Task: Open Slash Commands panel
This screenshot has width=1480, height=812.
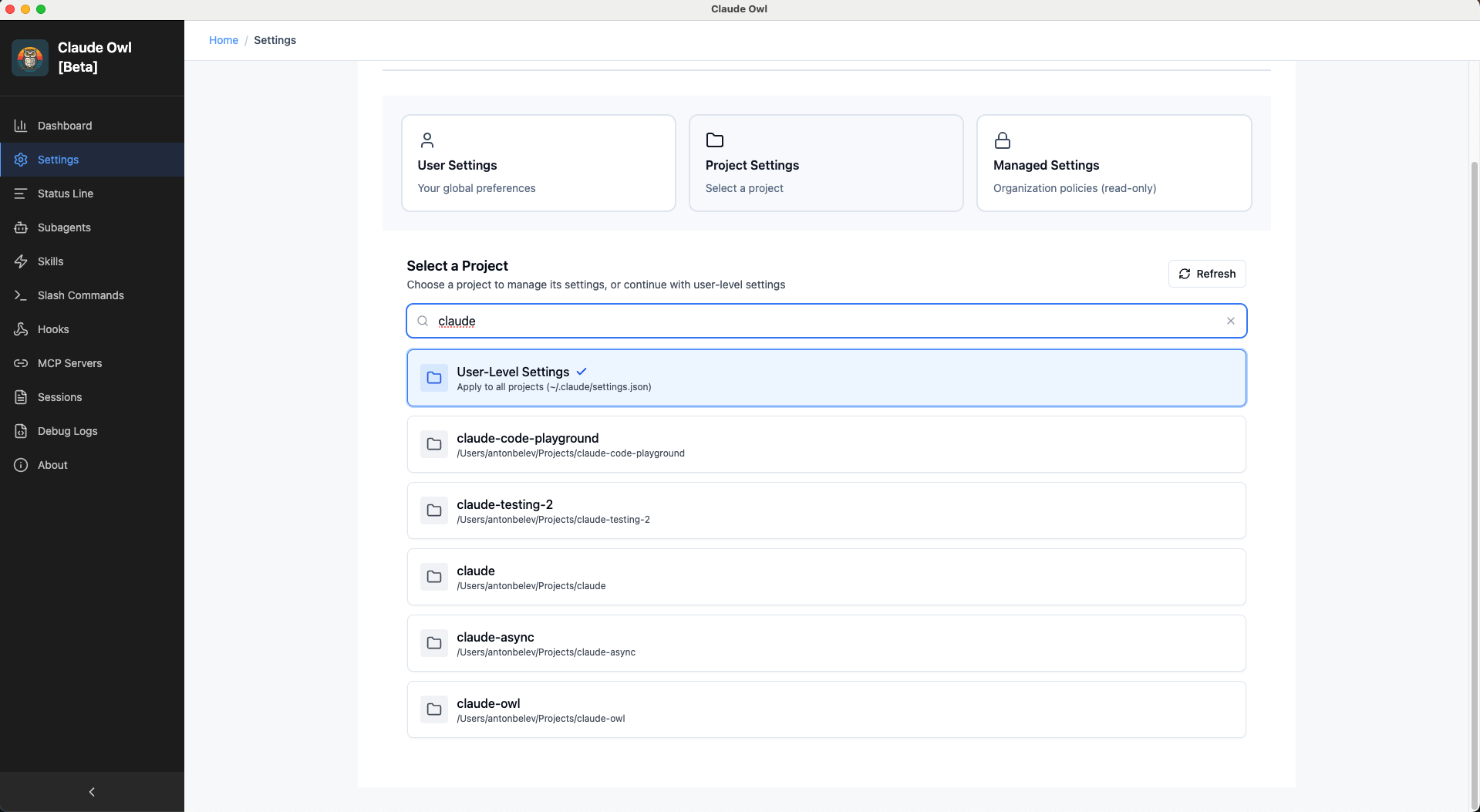Action: coord(80,295)
